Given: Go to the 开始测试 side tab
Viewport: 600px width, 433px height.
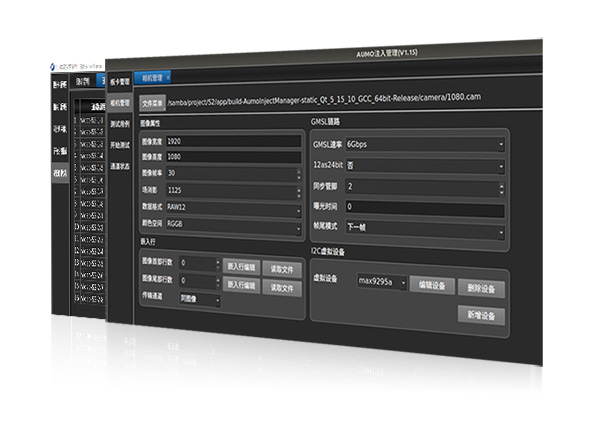Looking at the screenshot, I should click(120, 145).
